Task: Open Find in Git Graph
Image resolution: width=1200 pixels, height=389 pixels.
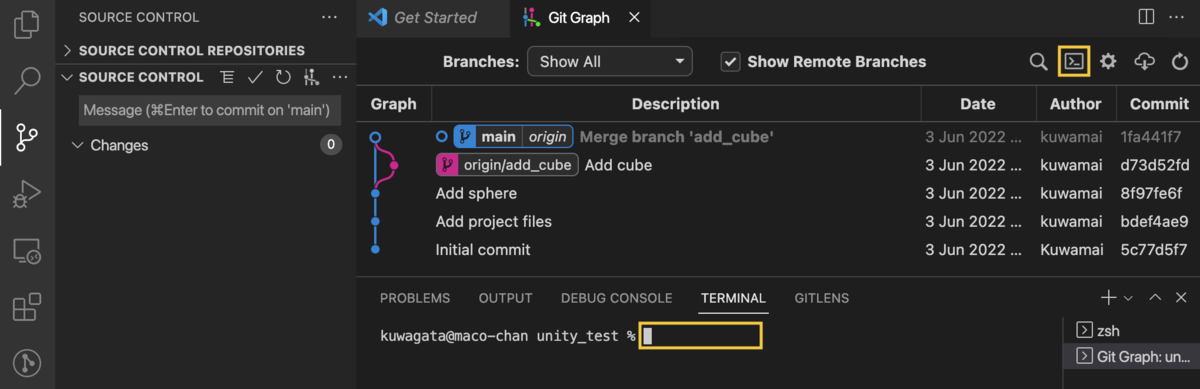Action: (1039, 61)
